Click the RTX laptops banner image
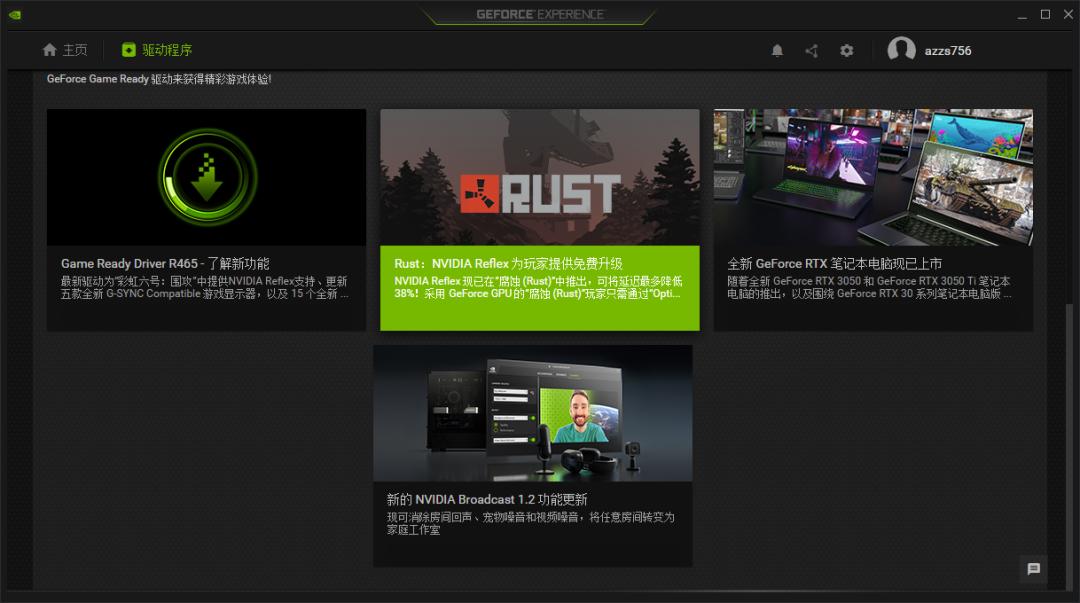Screen dimensions: 1080x603 (x=873, y=177)
